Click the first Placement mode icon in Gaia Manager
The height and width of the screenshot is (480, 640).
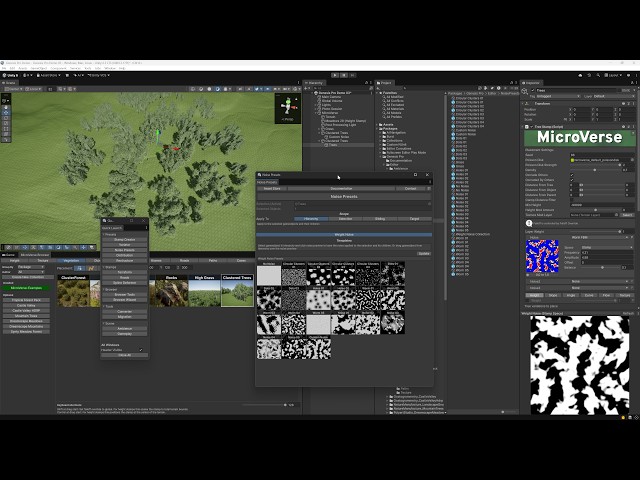pyautogui.click(x=80, y=268)
